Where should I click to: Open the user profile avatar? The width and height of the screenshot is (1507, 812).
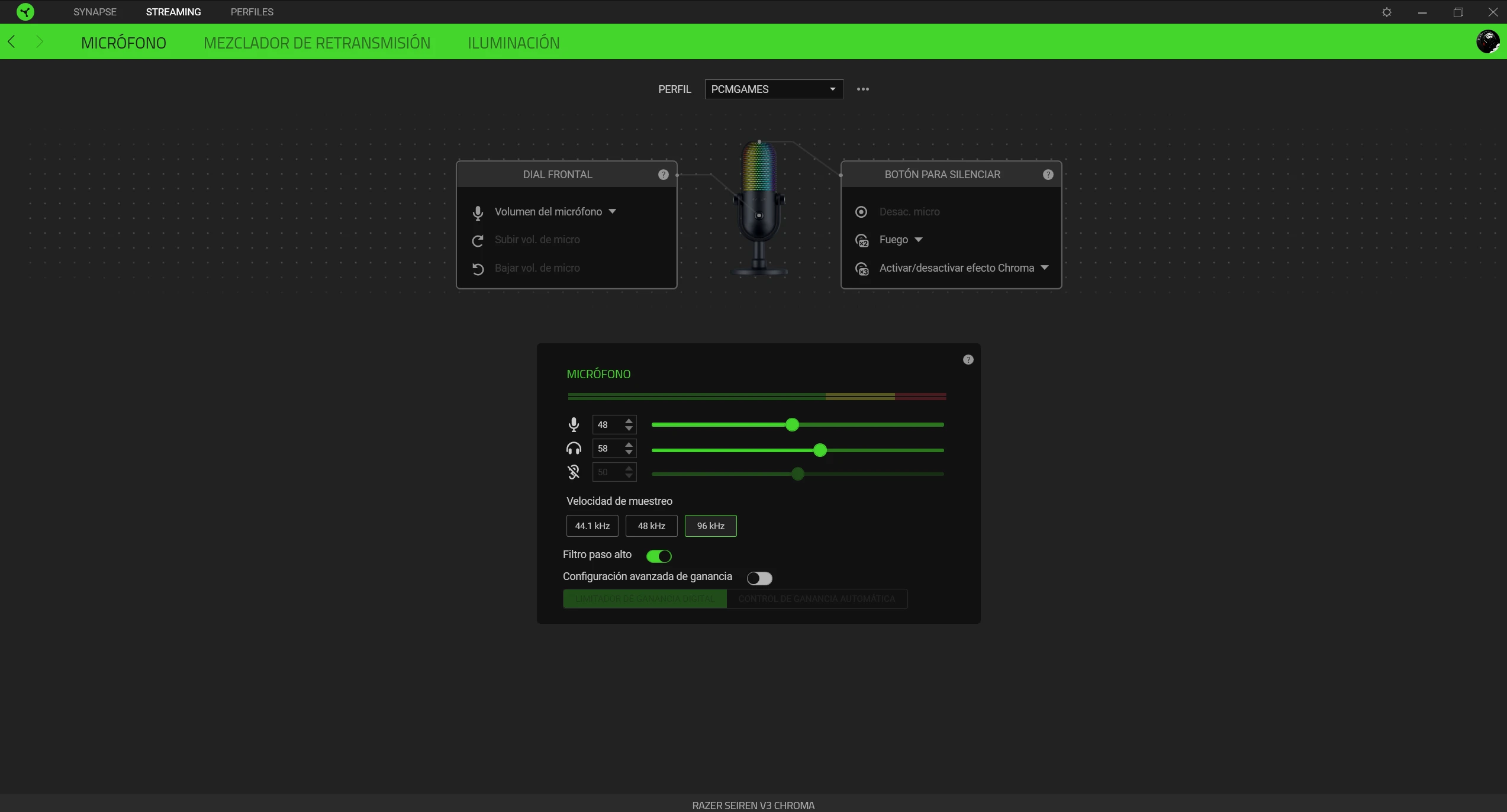coord(1487,41)
